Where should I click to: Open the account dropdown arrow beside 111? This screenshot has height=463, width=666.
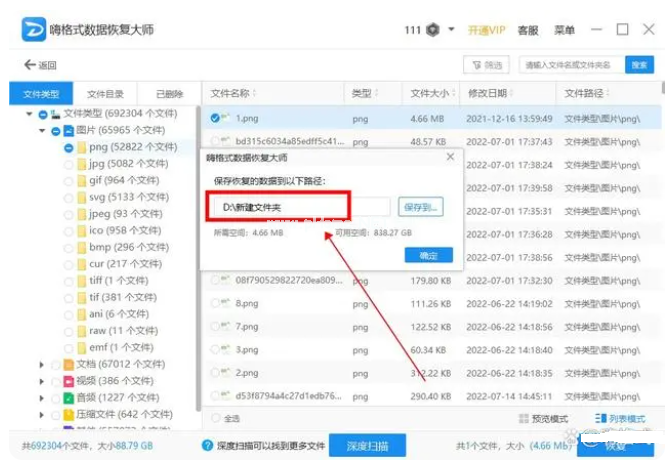point(452,29)
